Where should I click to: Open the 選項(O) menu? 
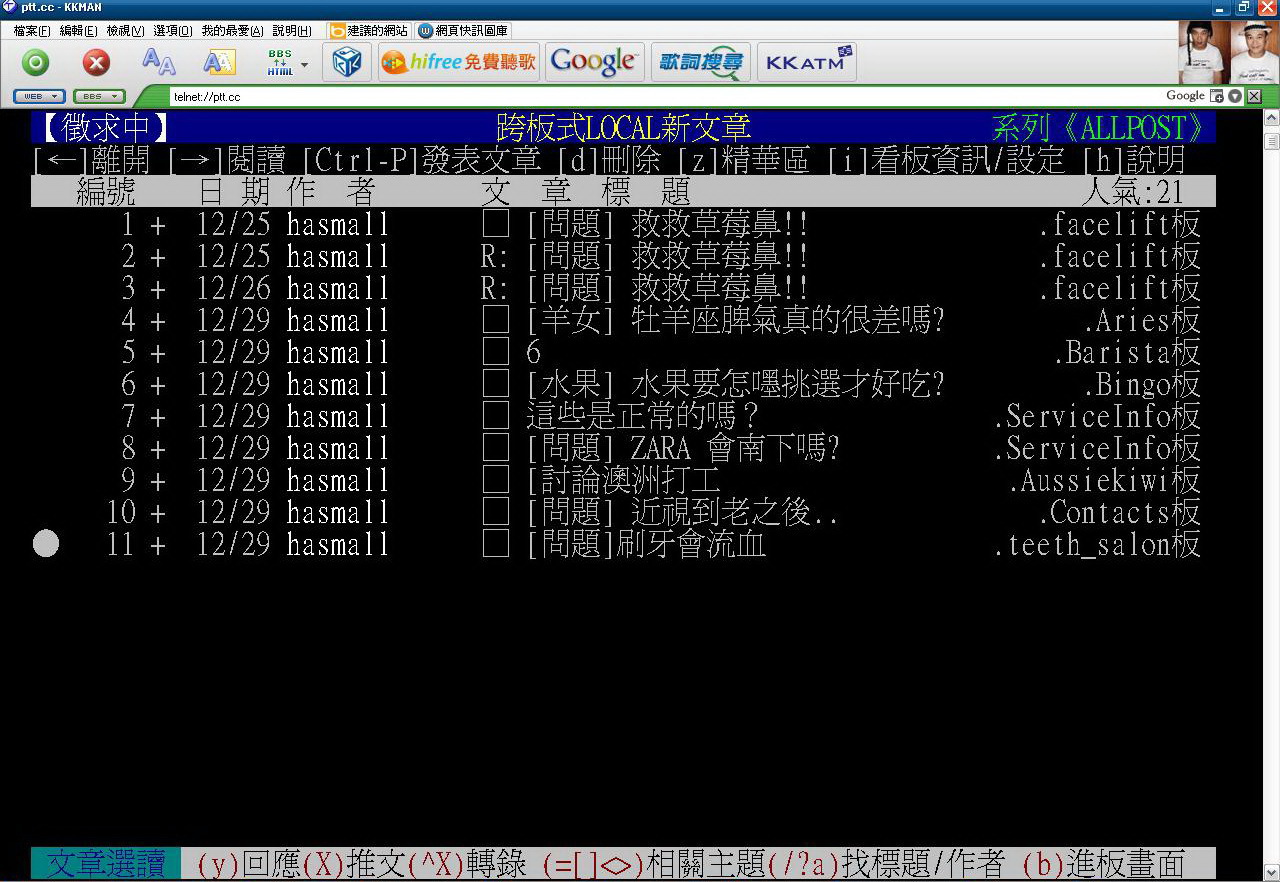point(173,31)
